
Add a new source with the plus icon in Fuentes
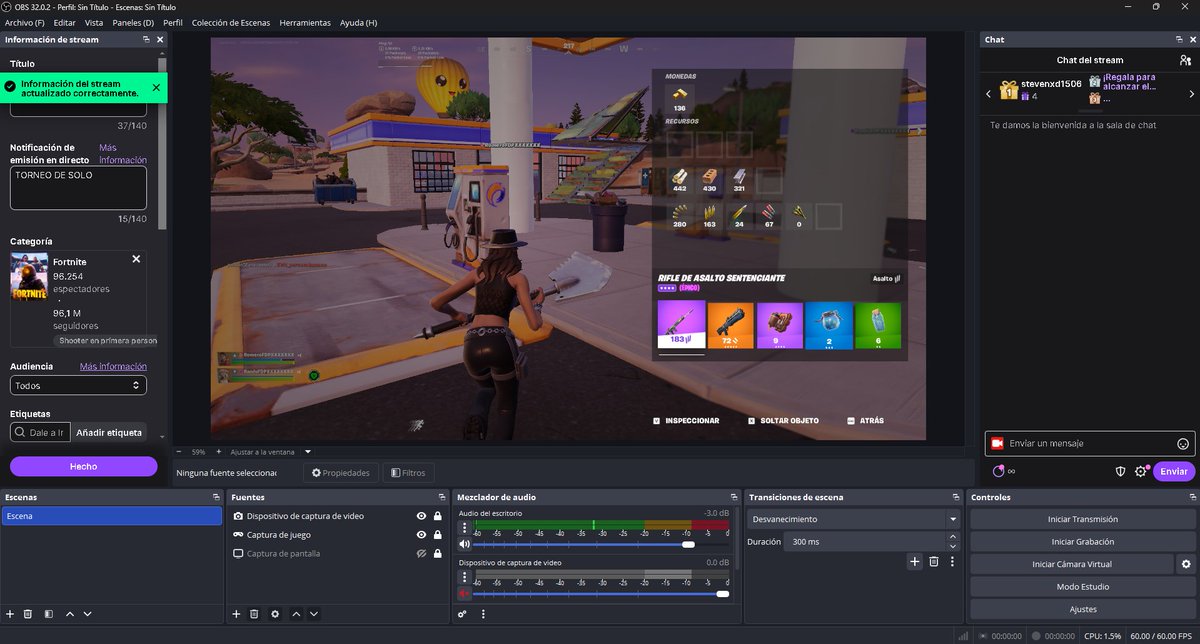point(236,614)
